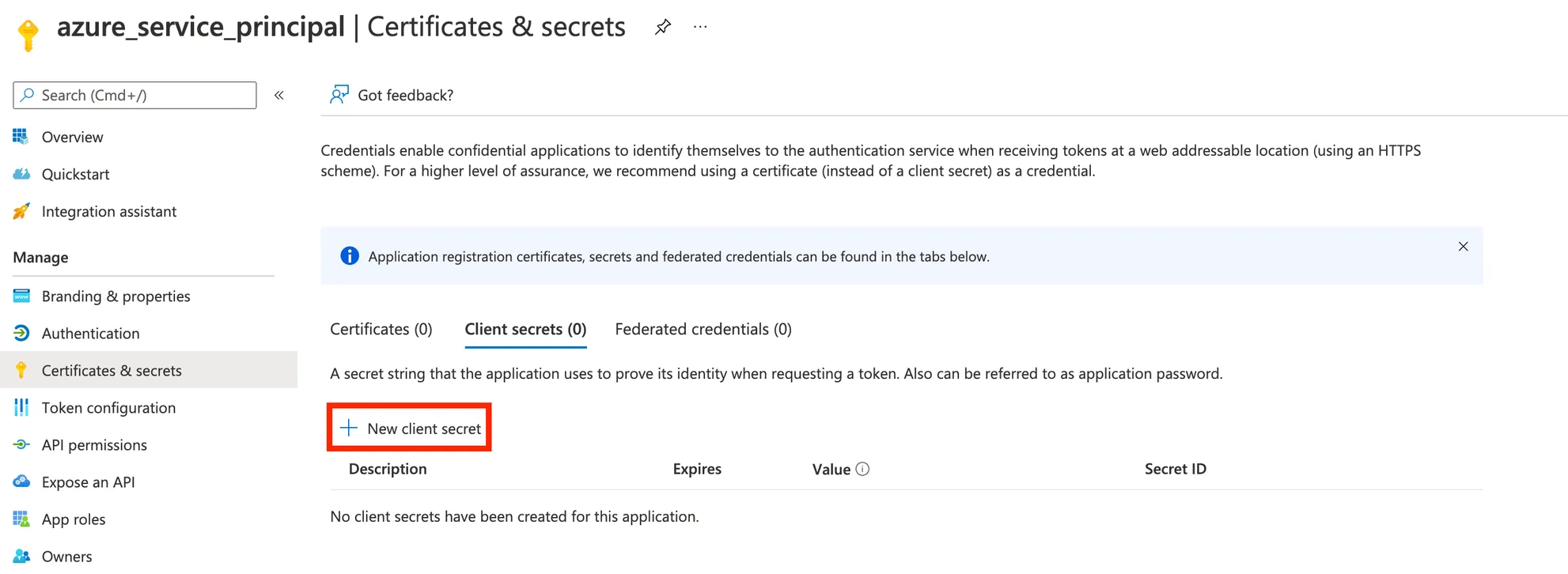Click the Integration assistant rocket icon
The image size is (1568, 574).
21,211
